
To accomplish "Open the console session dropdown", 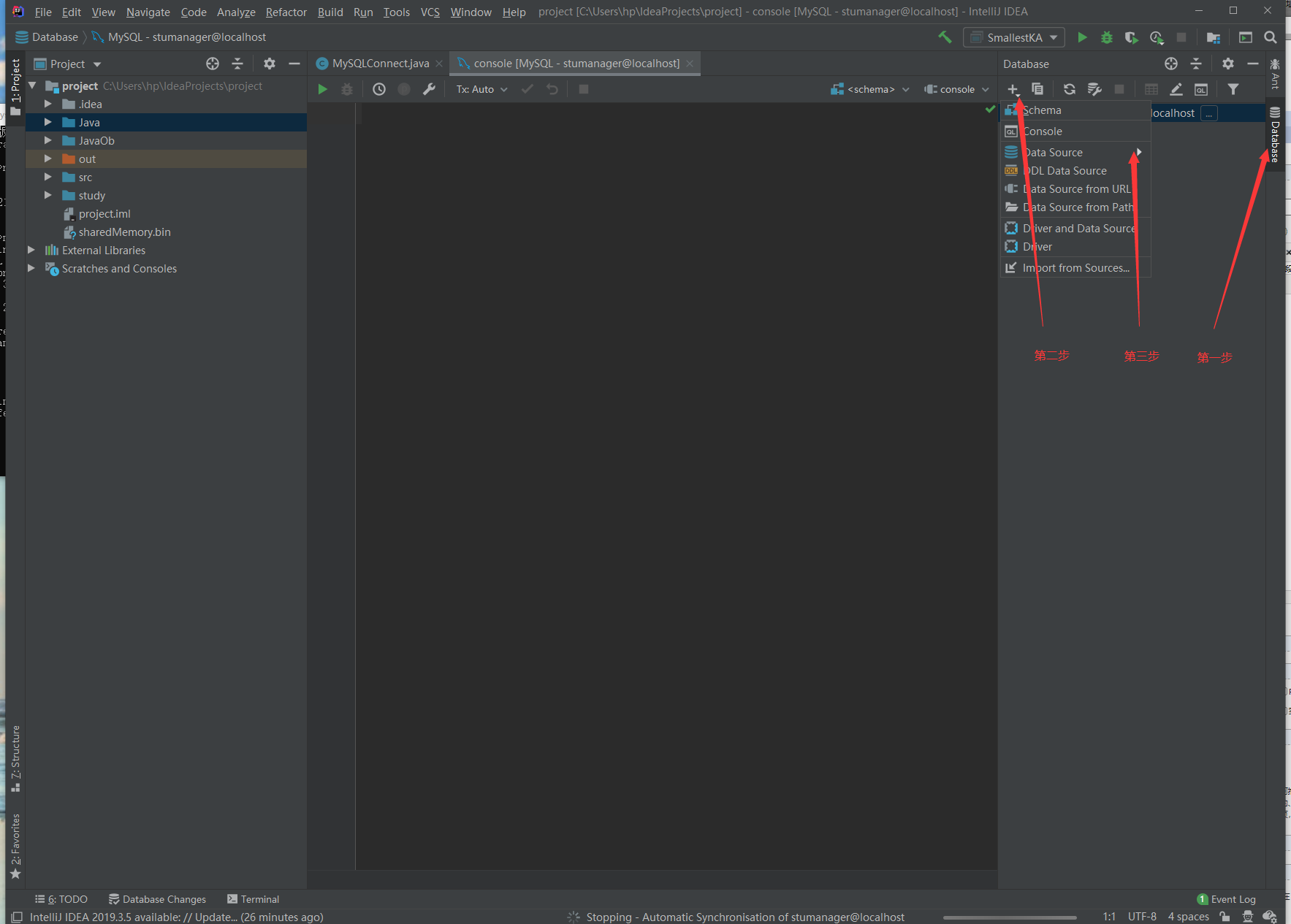I will tap(956, 89).
